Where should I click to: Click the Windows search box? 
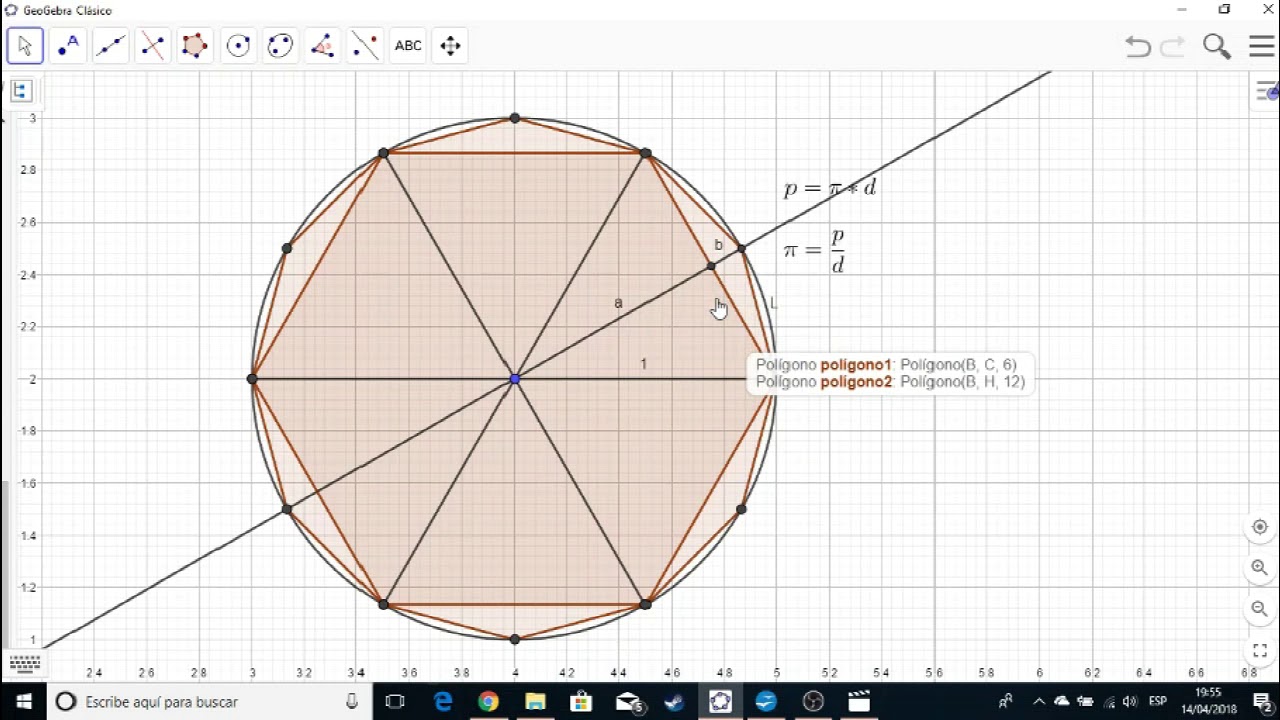[209, 702]
